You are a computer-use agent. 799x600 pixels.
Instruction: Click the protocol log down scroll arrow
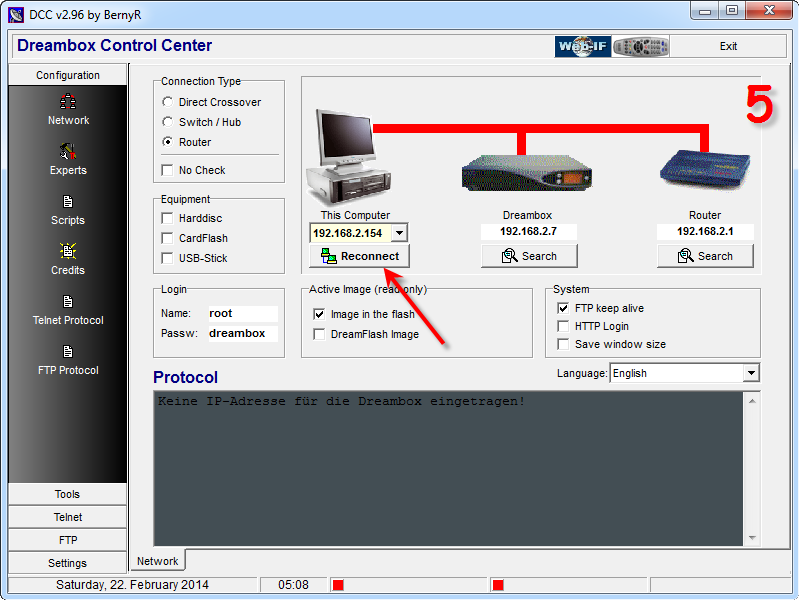(752, 538)
